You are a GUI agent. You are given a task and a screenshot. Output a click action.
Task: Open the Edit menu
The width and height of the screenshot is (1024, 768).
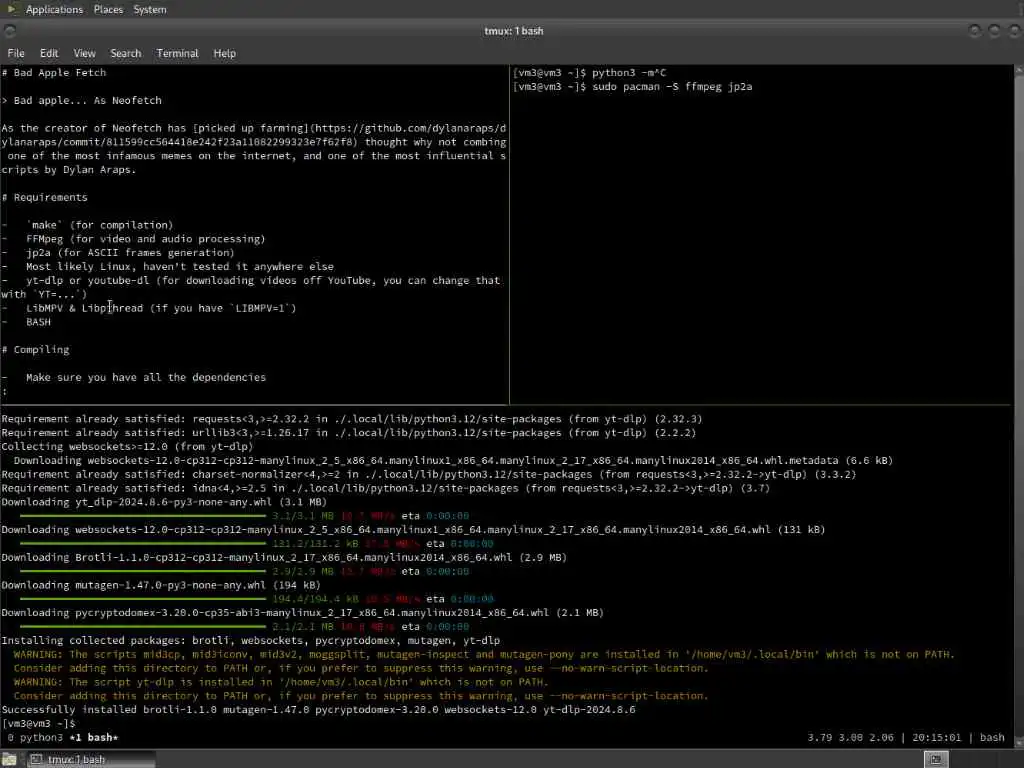click(49, 54)
